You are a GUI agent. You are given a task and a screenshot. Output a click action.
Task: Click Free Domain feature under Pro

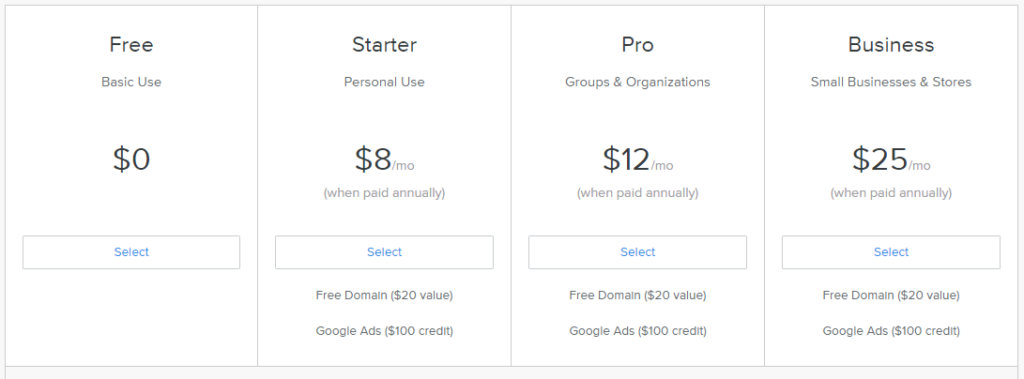pyautogui.click(x=637, y=295)
